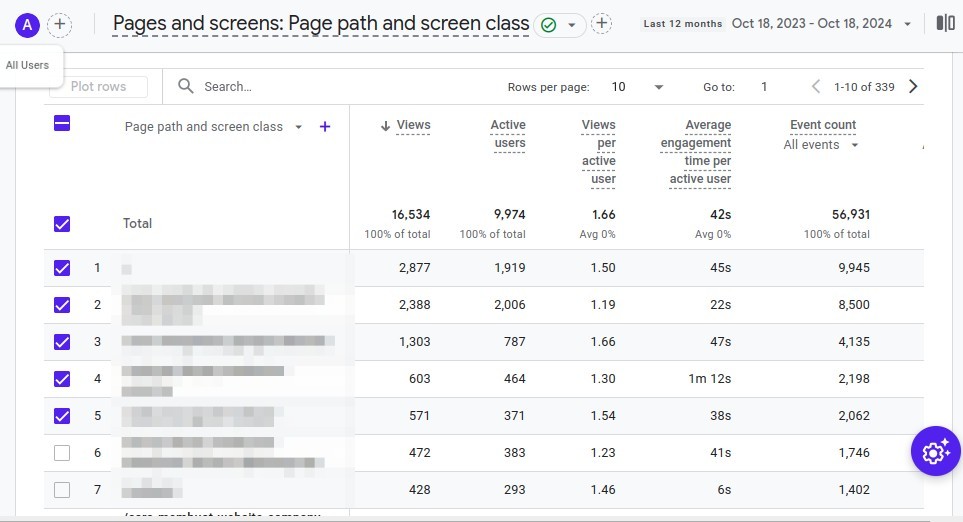Sort by the Views column header
Viewport: 963px width, 522px height.
pyautogui.click(x=412, y=125)
